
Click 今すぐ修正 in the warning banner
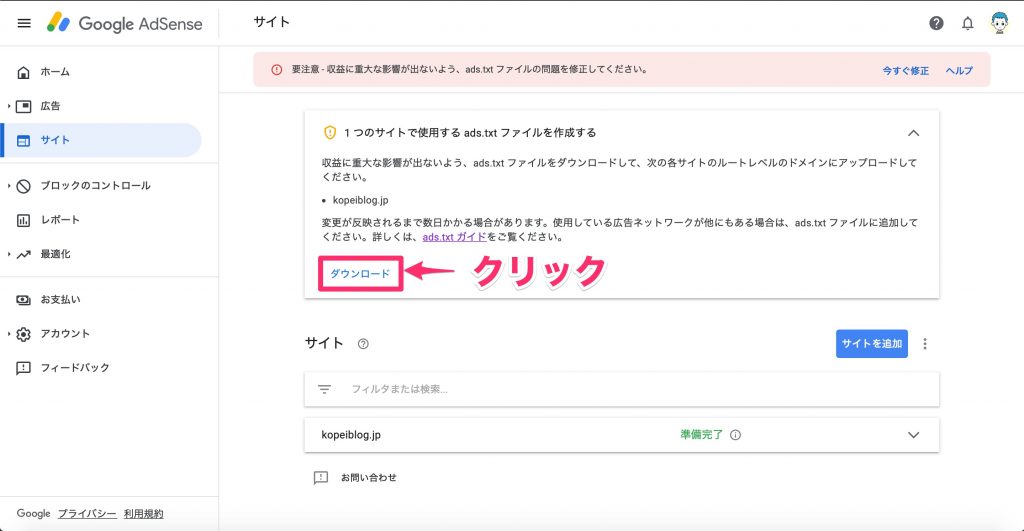pyautogui.click(x=905, y=71)
